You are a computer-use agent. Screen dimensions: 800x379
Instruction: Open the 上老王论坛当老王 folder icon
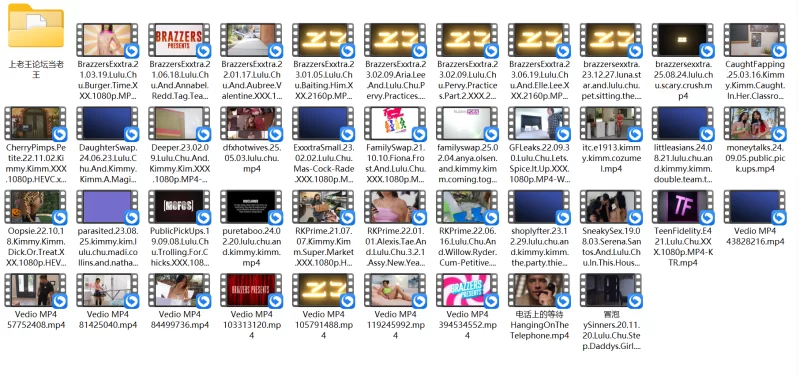pos(36,26)
